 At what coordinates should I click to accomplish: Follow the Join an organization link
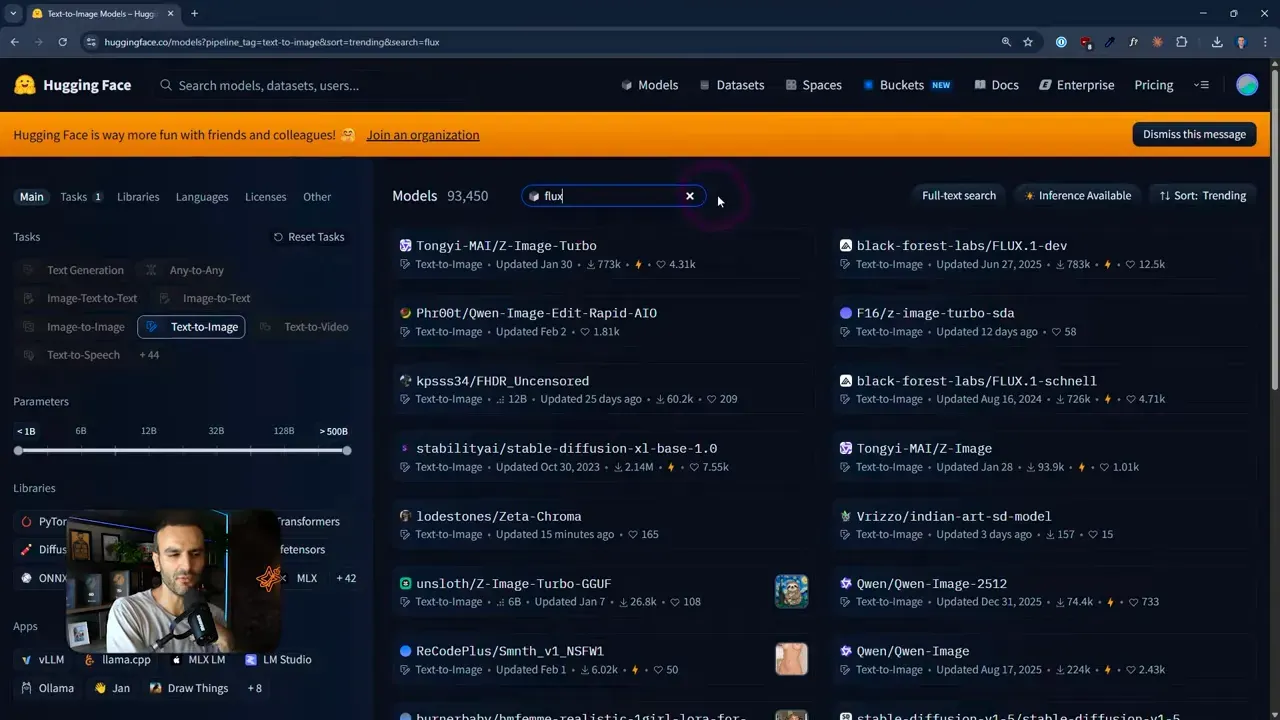(x=422, y=135)
